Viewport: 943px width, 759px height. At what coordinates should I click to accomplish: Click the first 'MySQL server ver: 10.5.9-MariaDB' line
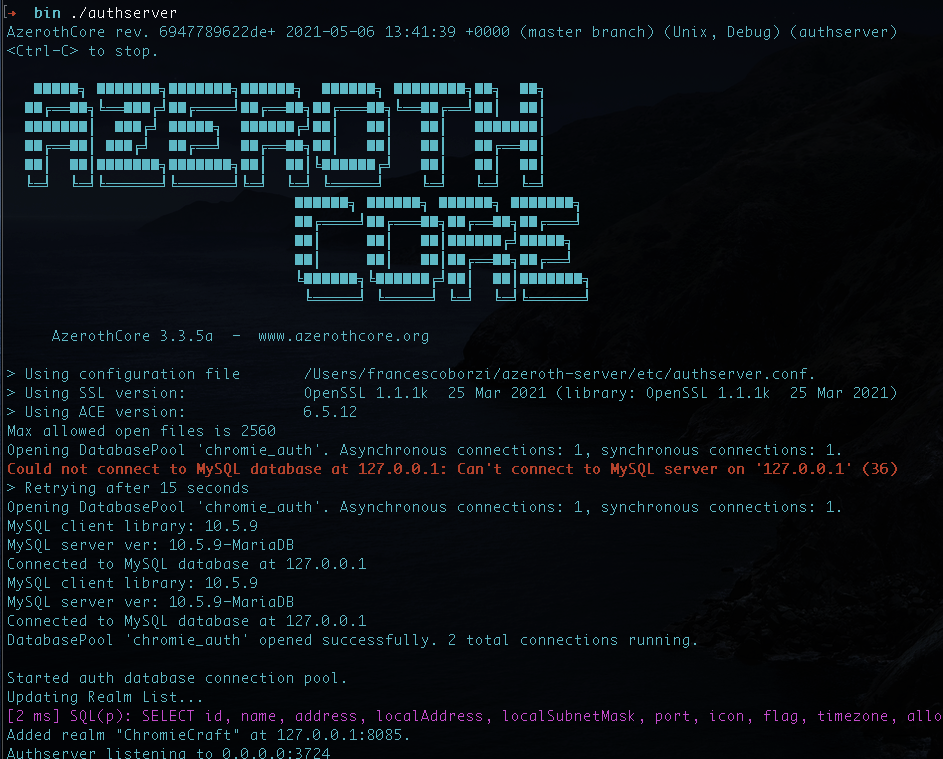[x=150, y=545]
